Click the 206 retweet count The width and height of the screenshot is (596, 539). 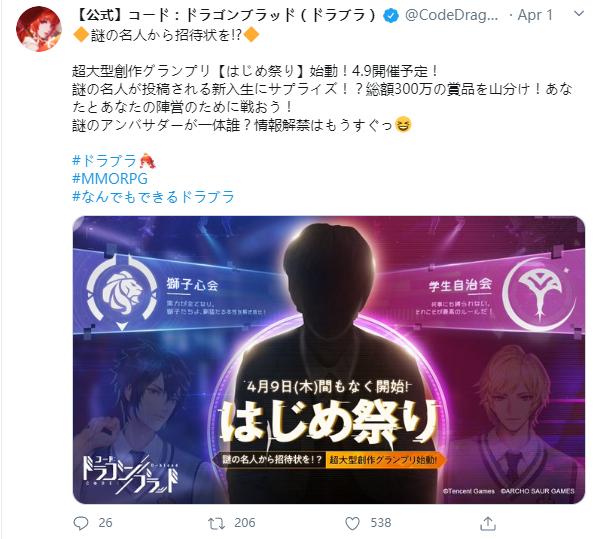pos(245,523)
